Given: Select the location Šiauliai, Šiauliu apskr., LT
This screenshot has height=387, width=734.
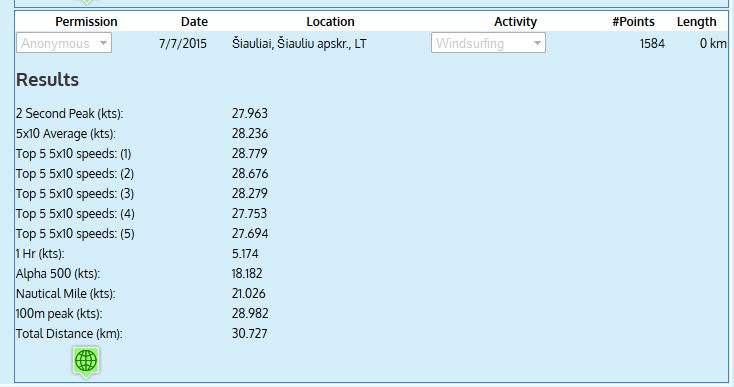Looking at the screenshot, I should click(x=299, y=44).
